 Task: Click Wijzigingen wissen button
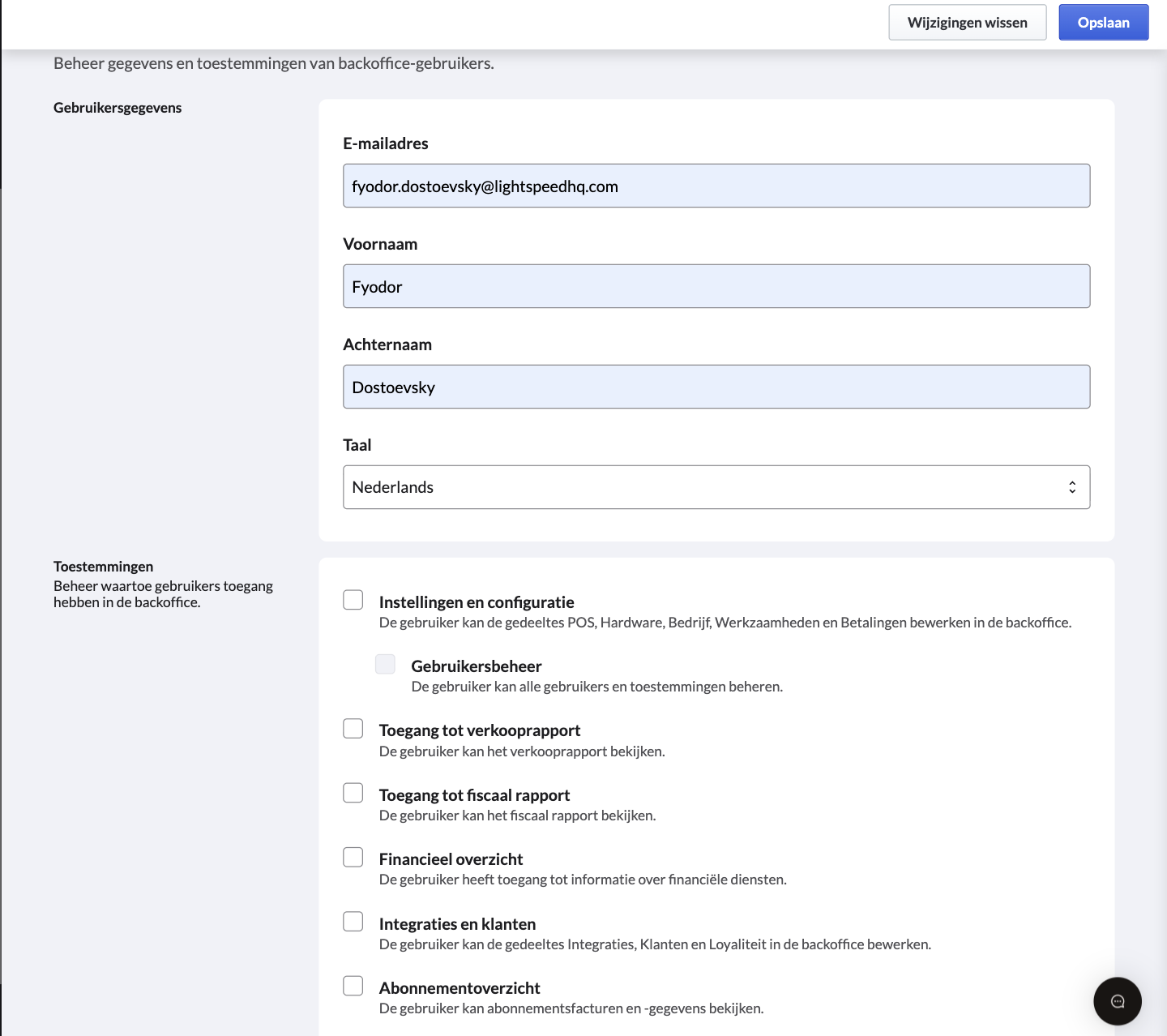(x=968, y=23)
